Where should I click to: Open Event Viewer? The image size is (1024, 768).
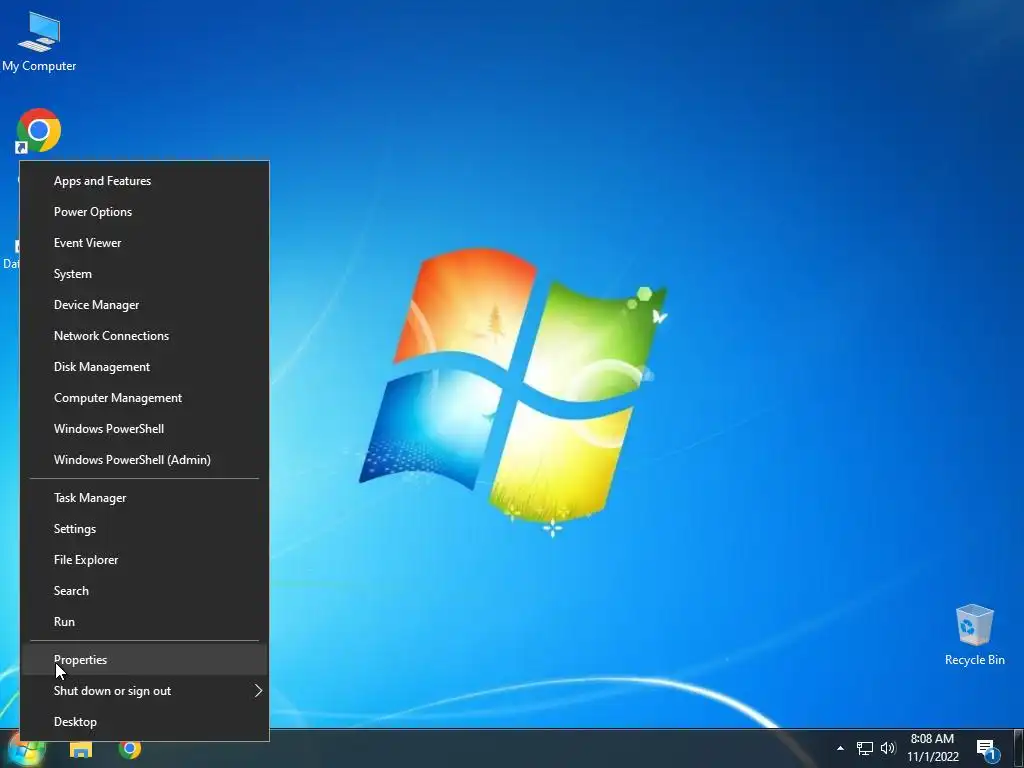tap(144, 243)
